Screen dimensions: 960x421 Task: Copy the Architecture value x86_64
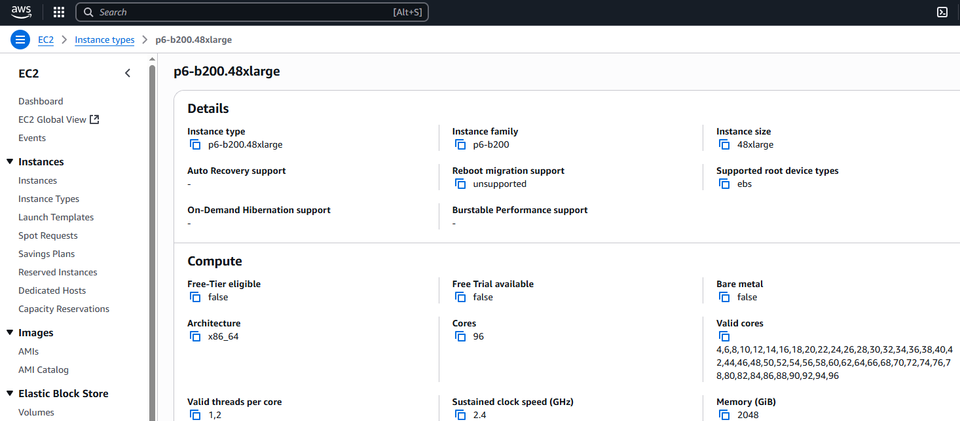(x=195, y=337)
